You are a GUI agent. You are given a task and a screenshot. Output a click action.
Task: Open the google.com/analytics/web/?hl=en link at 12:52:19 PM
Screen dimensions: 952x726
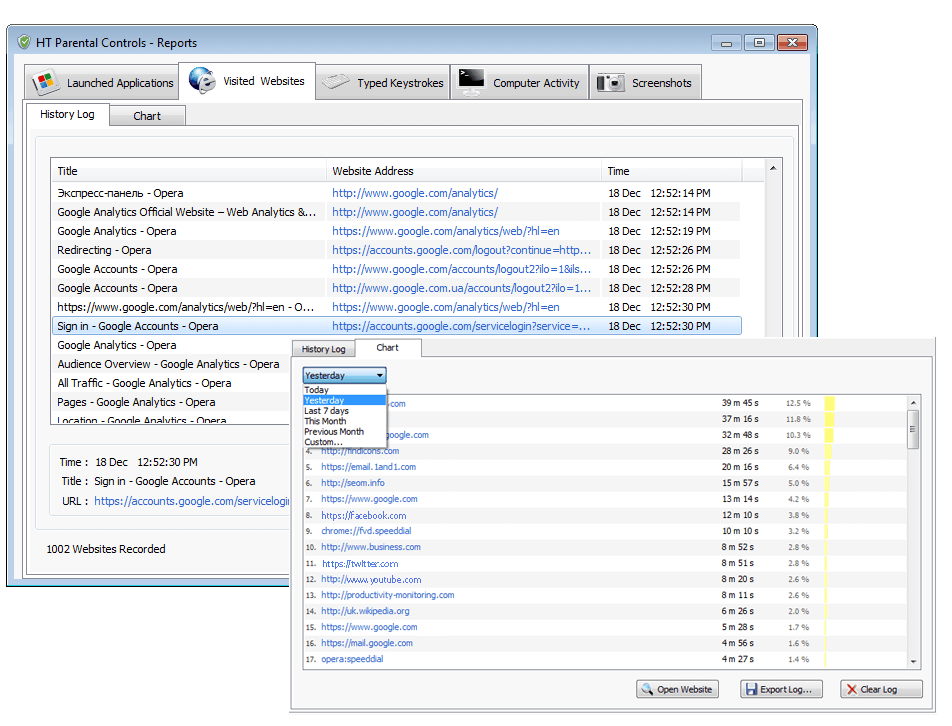coord(446,231)
